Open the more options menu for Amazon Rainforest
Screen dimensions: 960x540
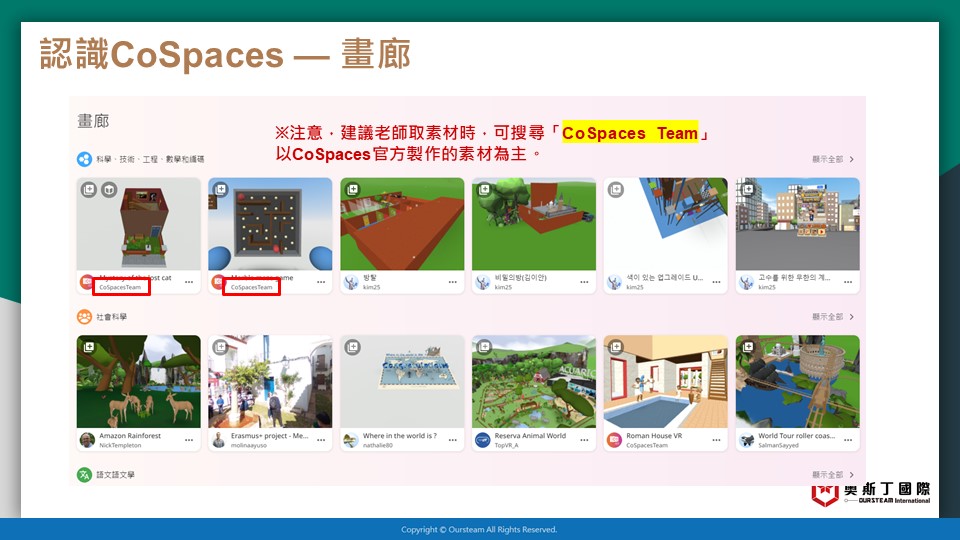click(189, 440)
